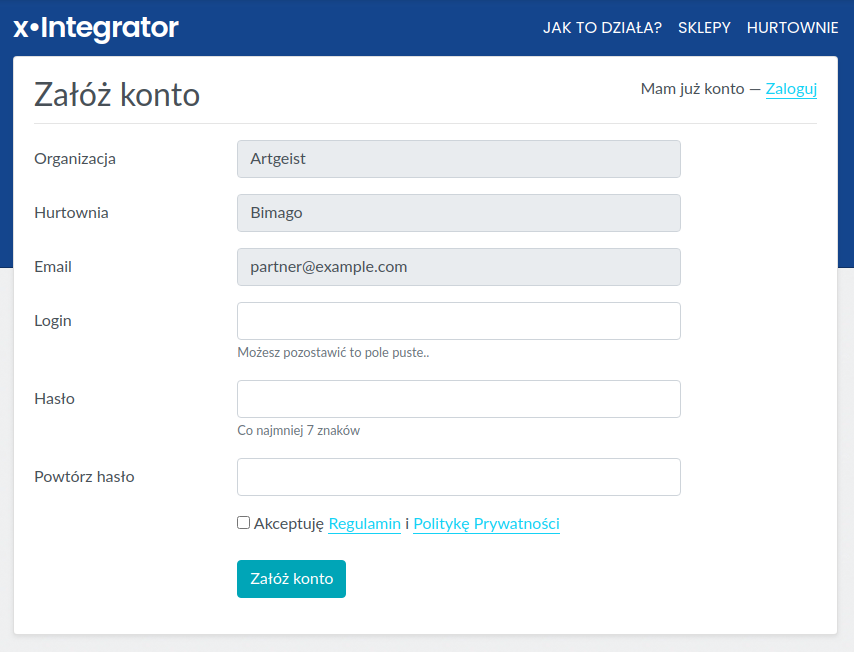854x652 pixels.
Task: Open the Politykę Prywatności link
Action: [x=486, y=524]
